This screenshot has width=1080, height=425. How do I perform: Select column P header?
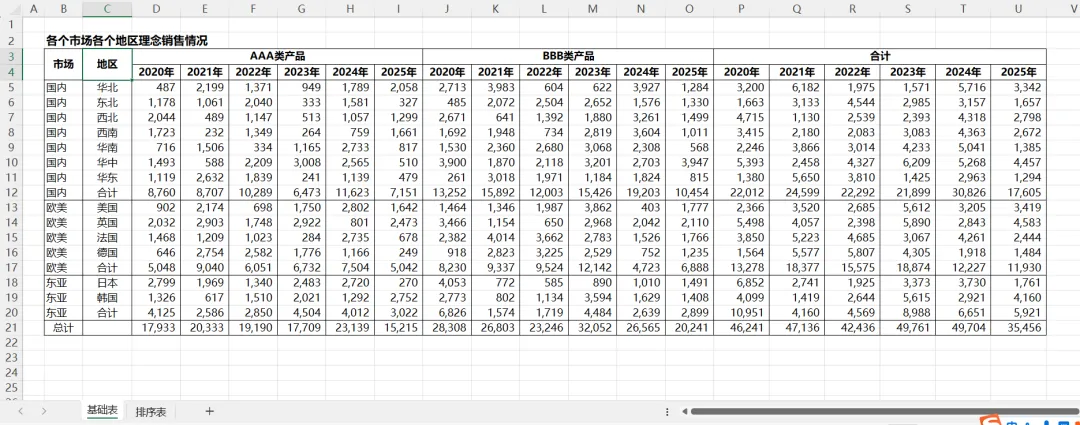click(741, 9)
